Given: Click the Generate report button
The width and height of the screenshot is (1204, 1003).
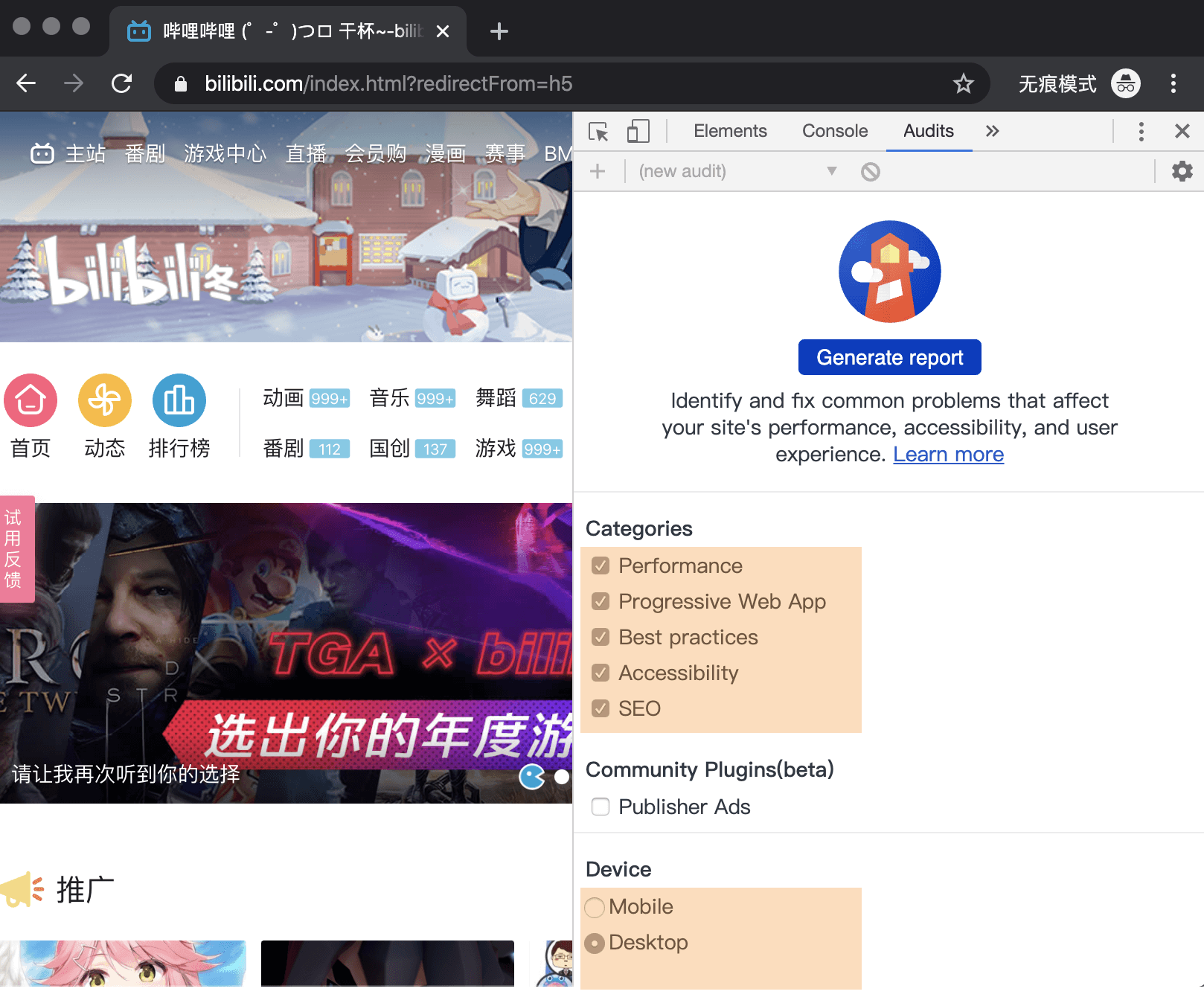Looking at the screenshot, I should tap(889, 358).
